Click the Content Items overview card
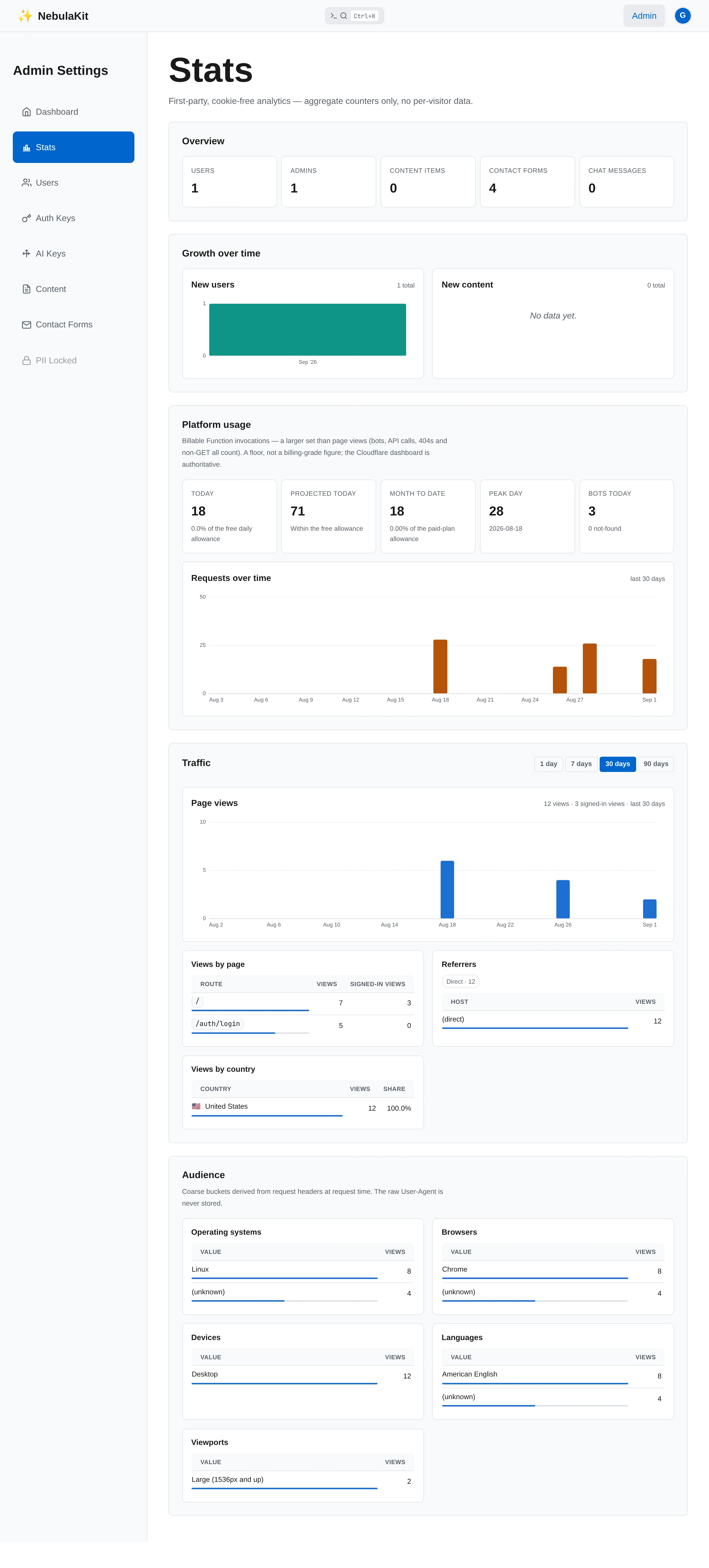The height and width of the screenshot is (1568, 709). tap(428, 181)
